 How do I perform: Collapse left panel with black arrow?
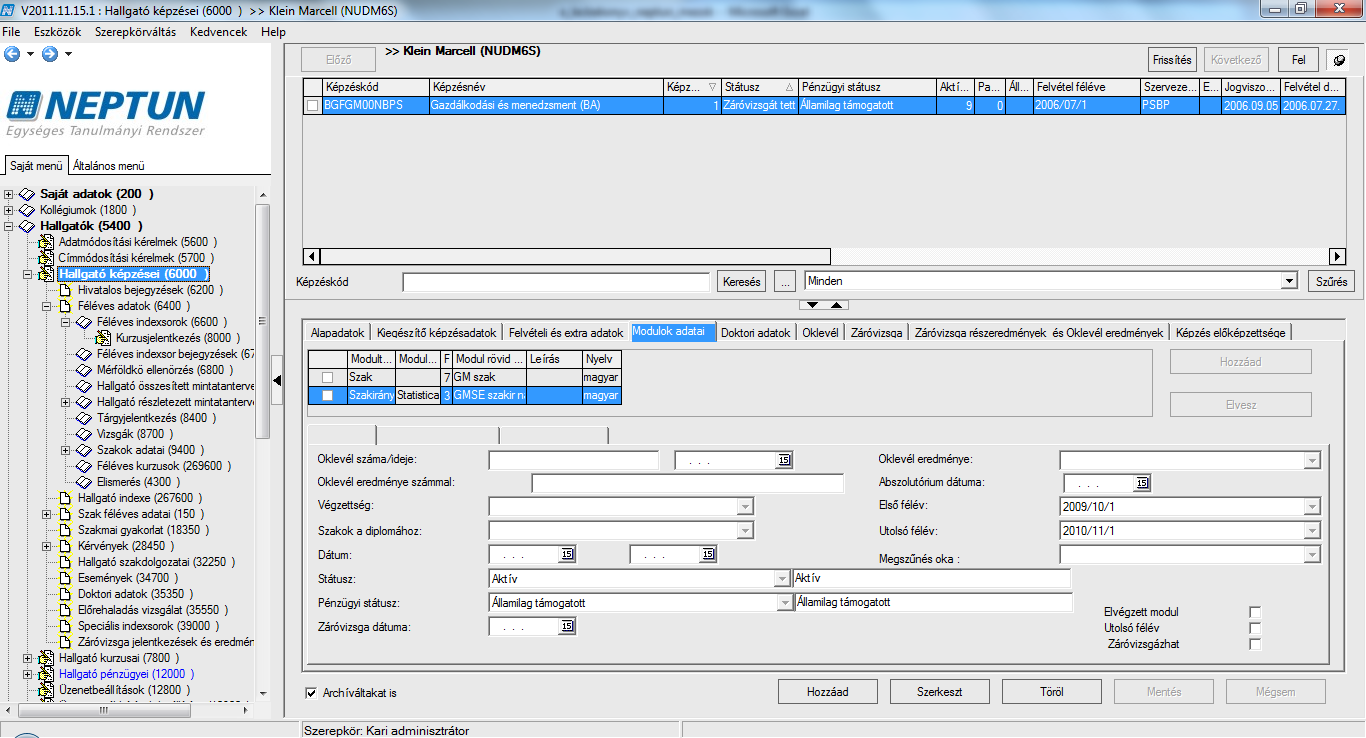tap(278, 378)
